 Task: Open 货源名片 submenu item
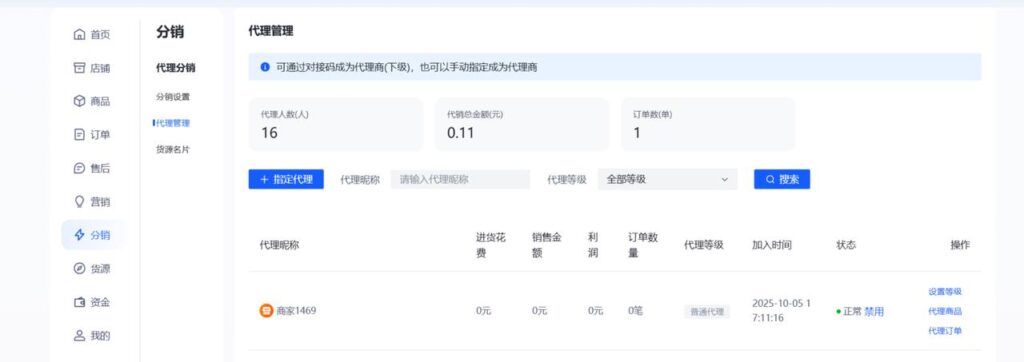pyautogui.click(x=173, y=150)
